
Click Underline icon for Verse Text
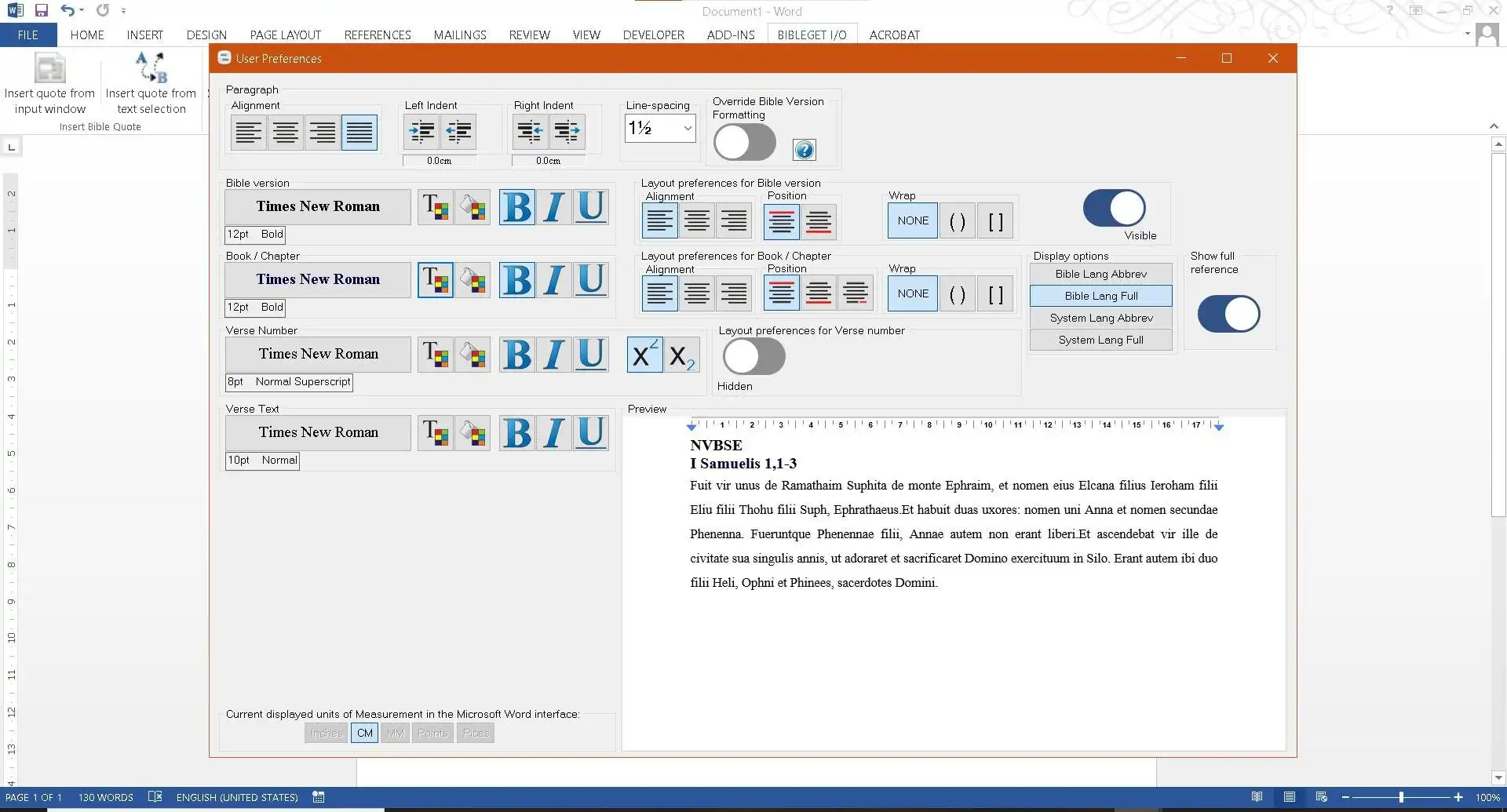pos(590,433)
